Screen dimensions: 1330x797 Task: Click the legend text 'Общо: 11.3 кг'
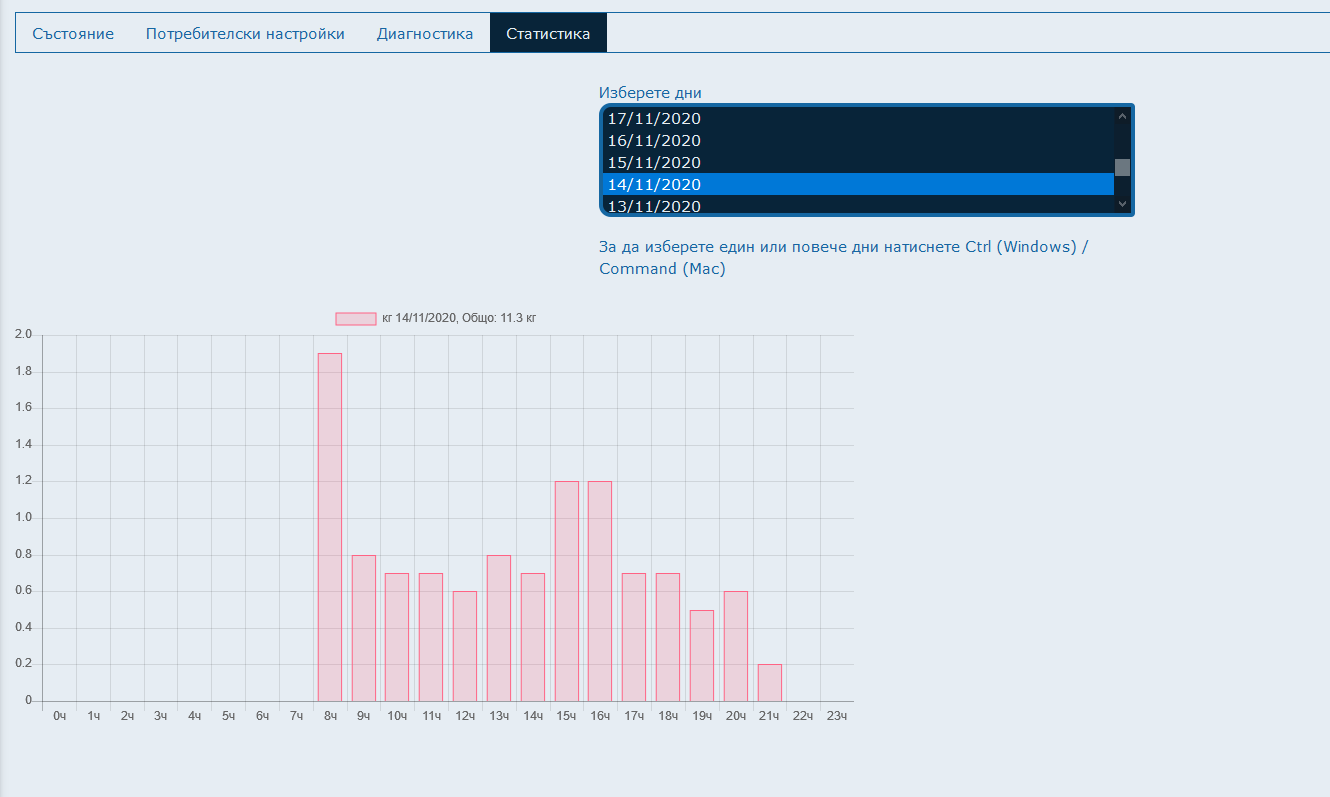coord(499,318)
